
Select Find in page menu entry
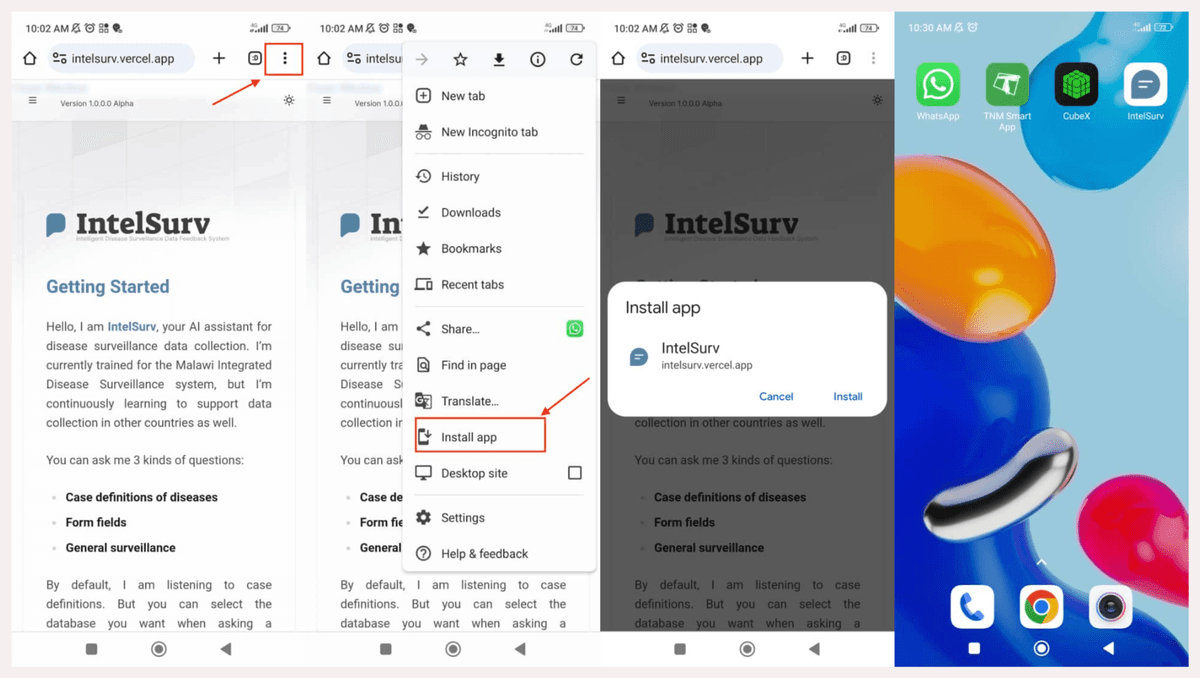498,365
